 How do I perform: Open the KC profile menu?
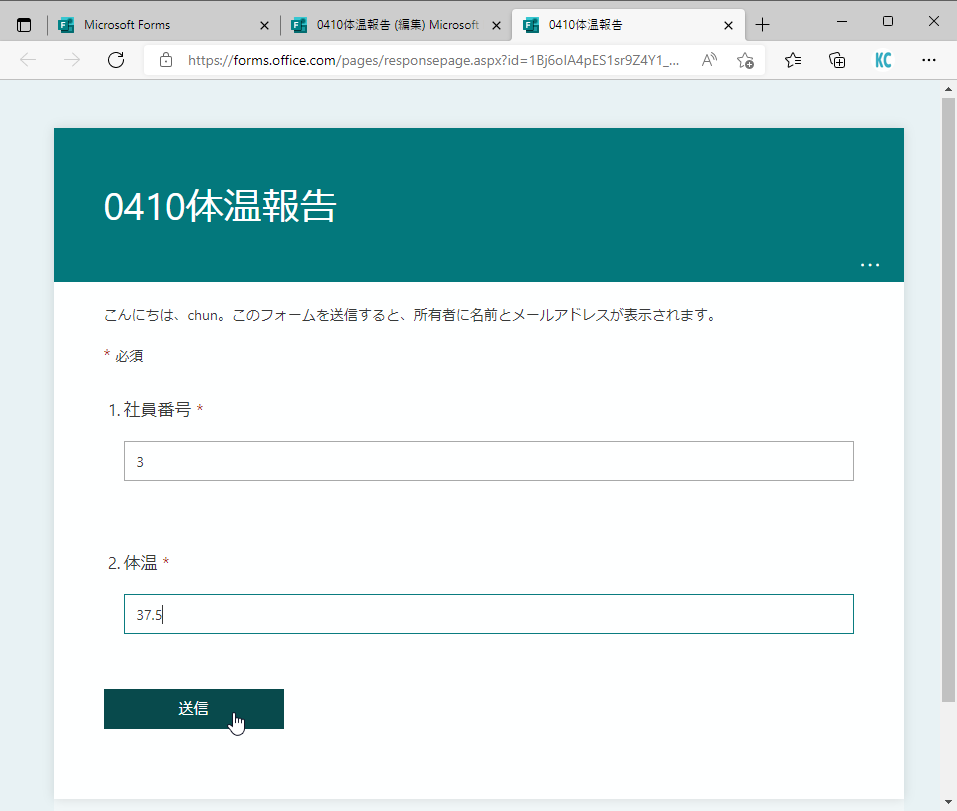pos(883,60)
